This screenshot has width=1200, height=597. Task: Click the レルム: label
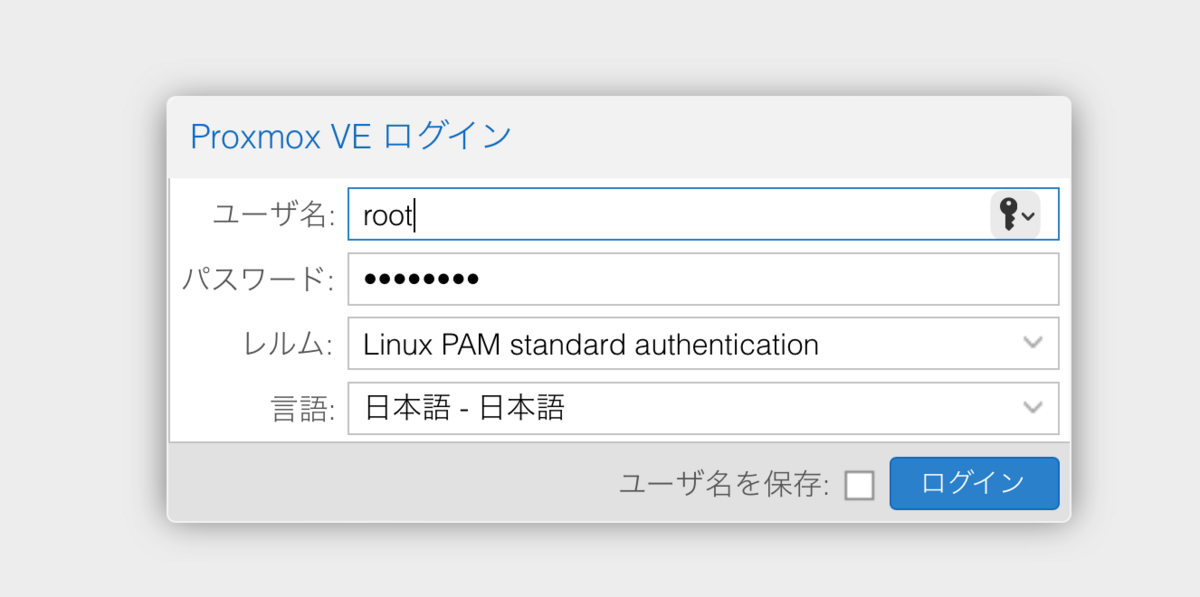(289, 344)
